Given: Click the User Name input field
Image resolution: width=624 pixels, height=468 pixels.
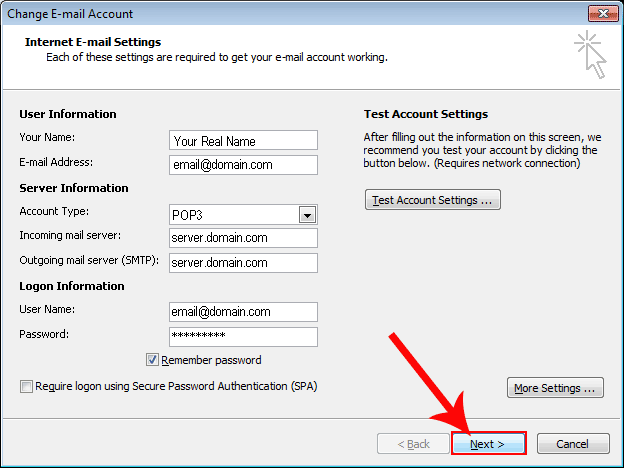Looking at the screenshot, I should point(243,312).
